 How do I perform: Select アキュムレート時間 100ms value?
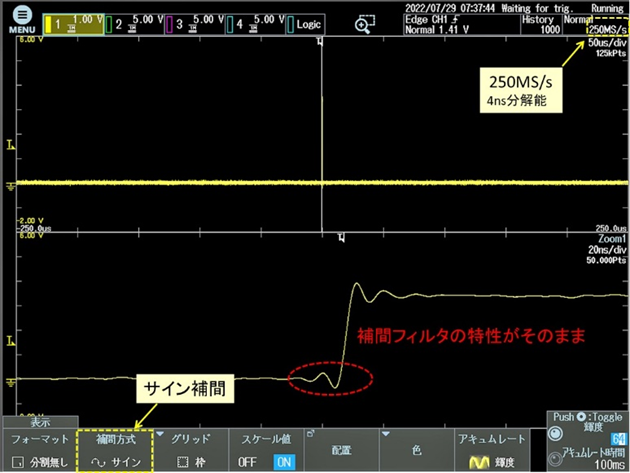point(610,465)
